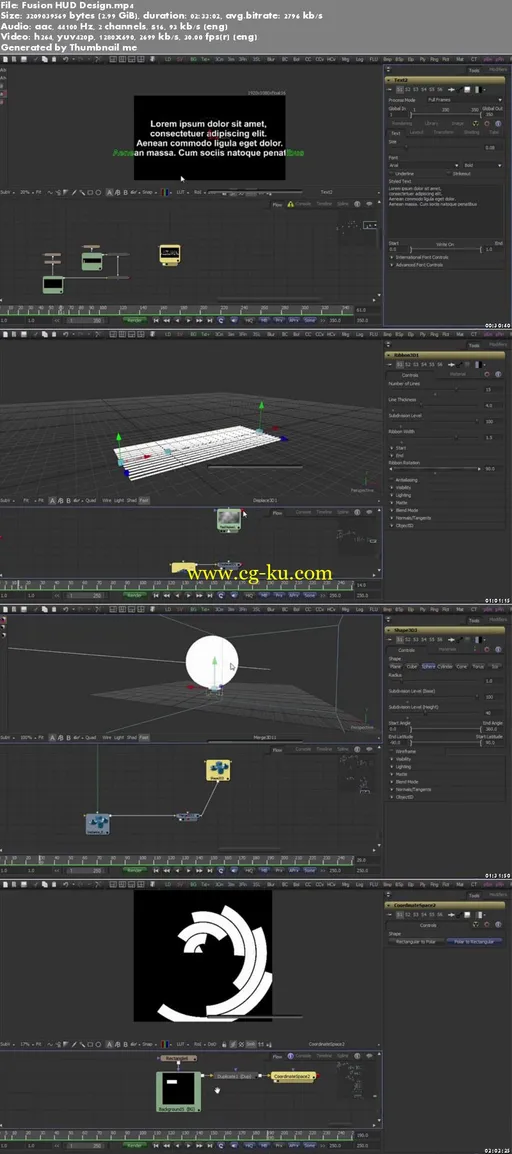Toggle Wire display in Ribbon3D viewer toolbar

107,500
